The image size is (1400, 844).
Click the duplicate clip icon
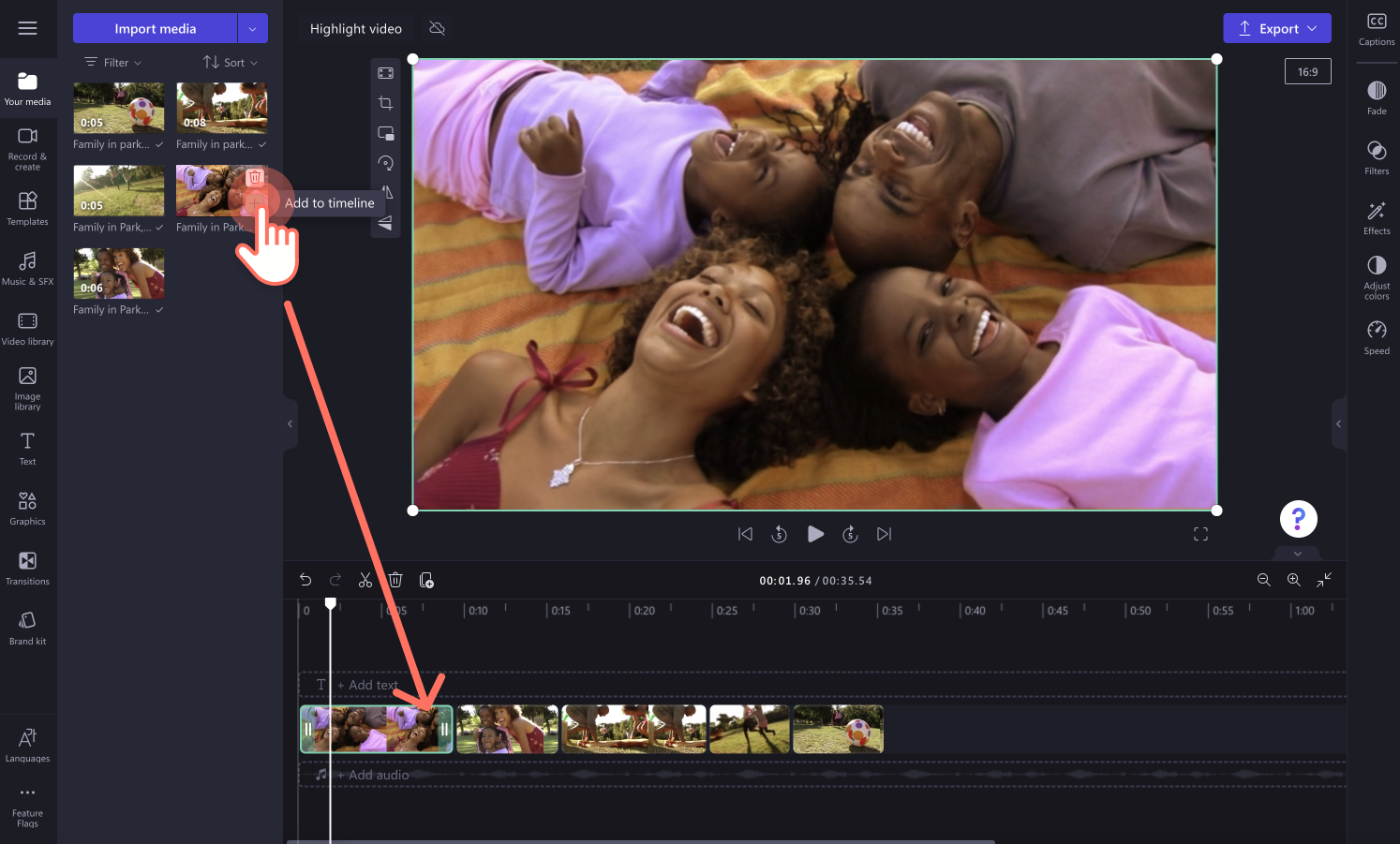(x=426, y=579)
